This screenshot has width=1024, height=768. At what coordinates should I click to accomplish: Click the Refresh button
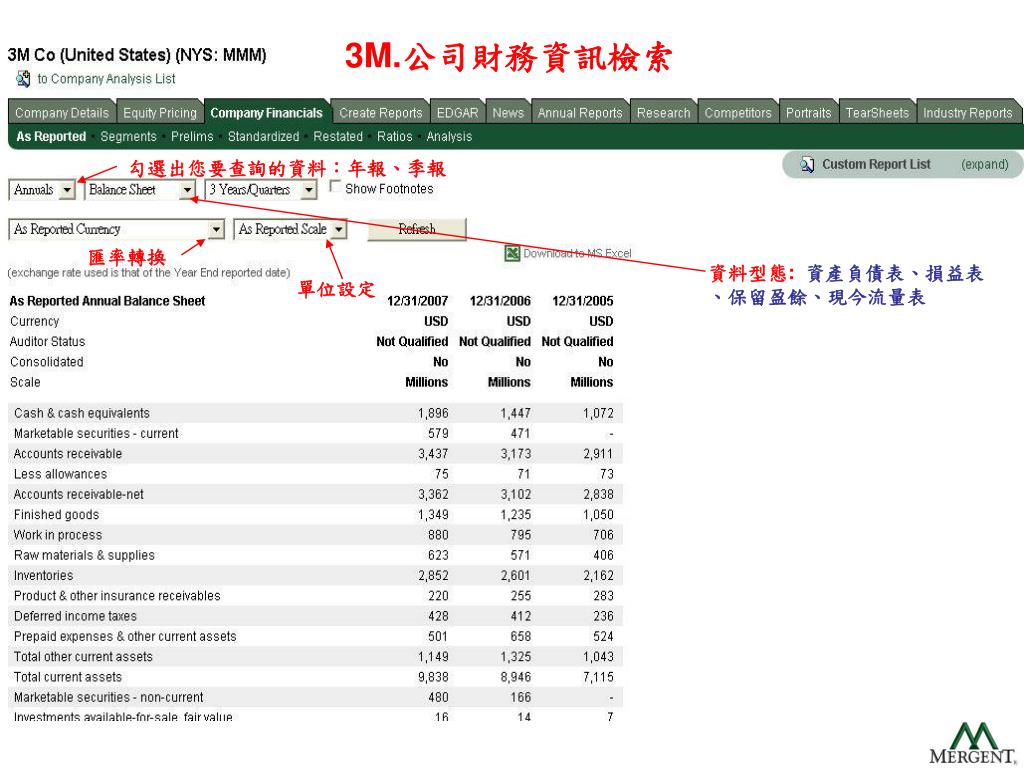[x=417, y=229]
